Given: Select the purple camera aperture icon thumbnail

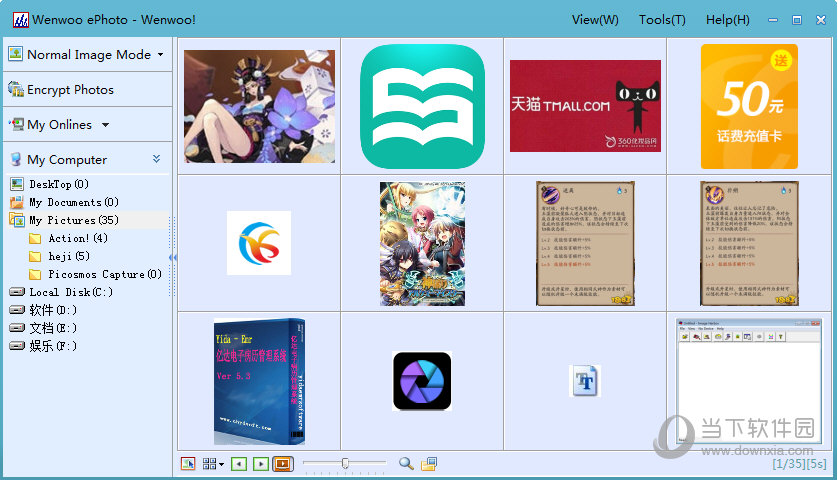Looking at the screenshot, I should [x=422, y=381].
